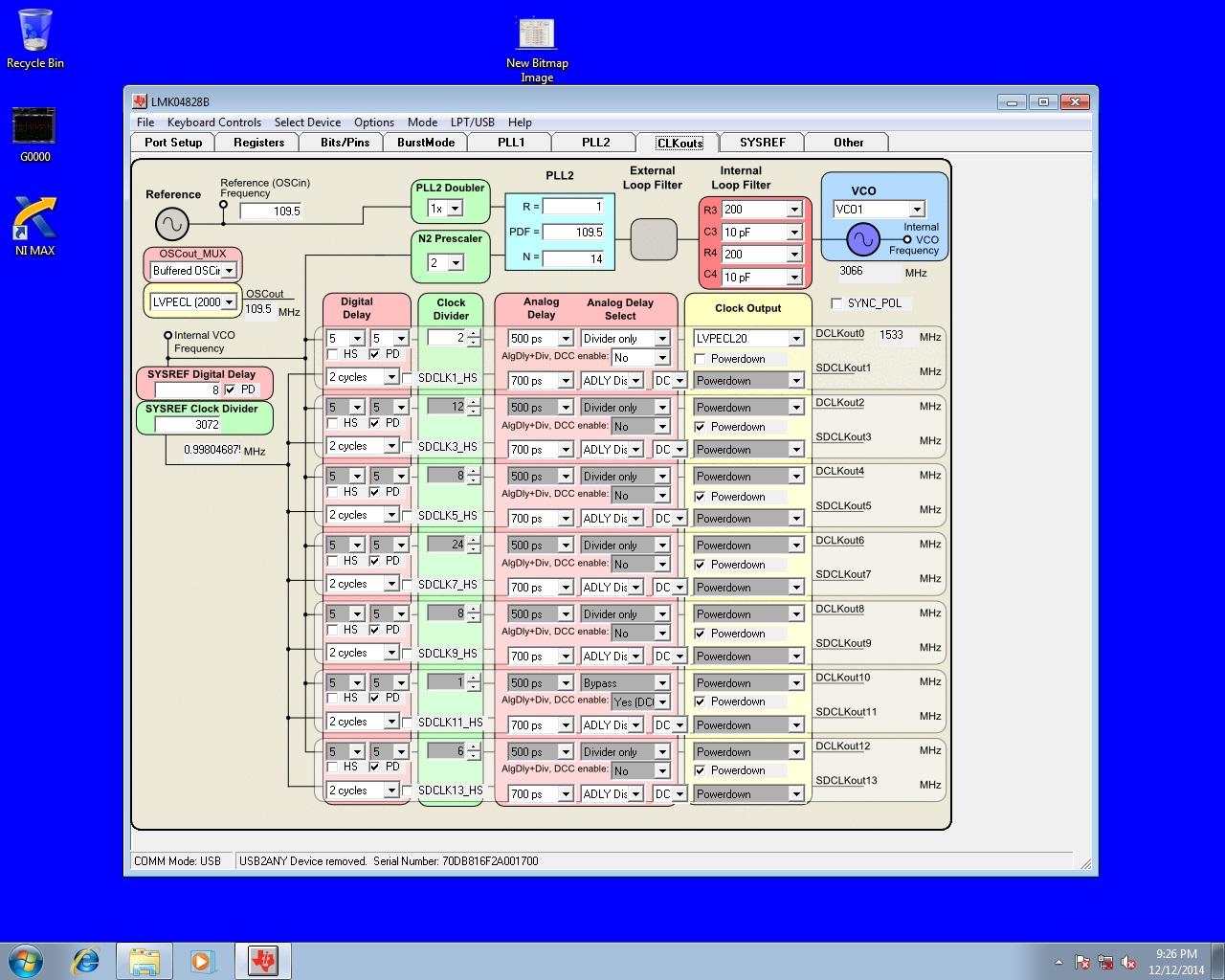Select the NI MAX desktop shortcut
Screen dimensions: 1225x980
[35, 226]
